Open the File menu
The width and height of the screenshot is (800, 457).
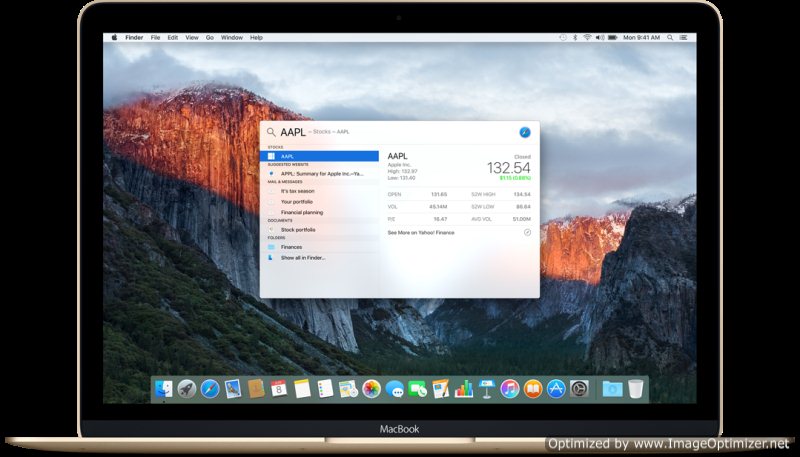point(155,38)
